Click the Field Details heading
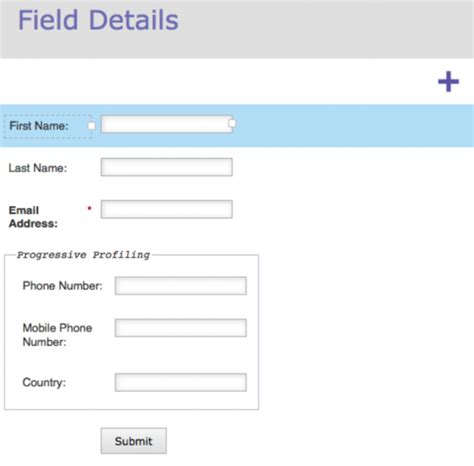This screenshot has width=474, height=466. [x=98, y=20]
